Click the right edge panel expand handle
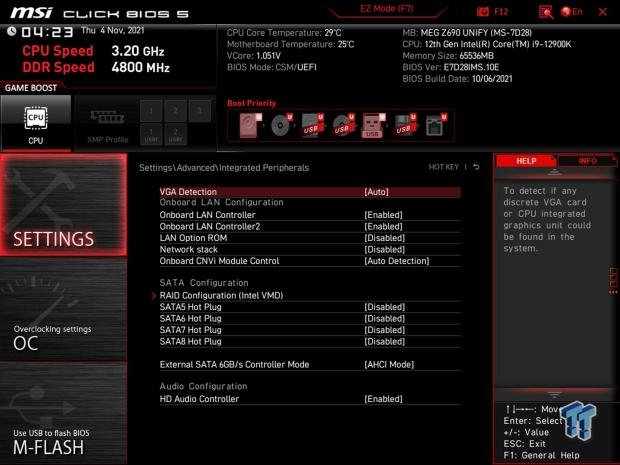The height and width of the screenshot is (465, 620). pos(613,281)
